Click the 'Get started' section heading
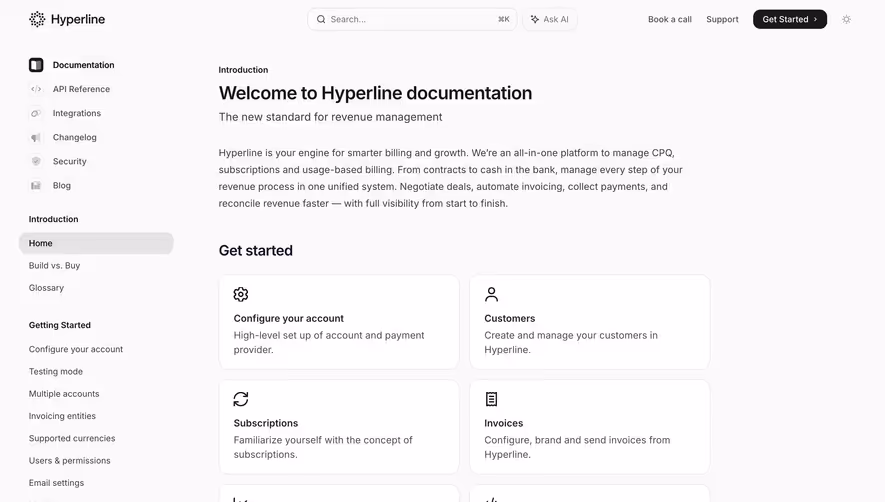 [x=256, y=251]
